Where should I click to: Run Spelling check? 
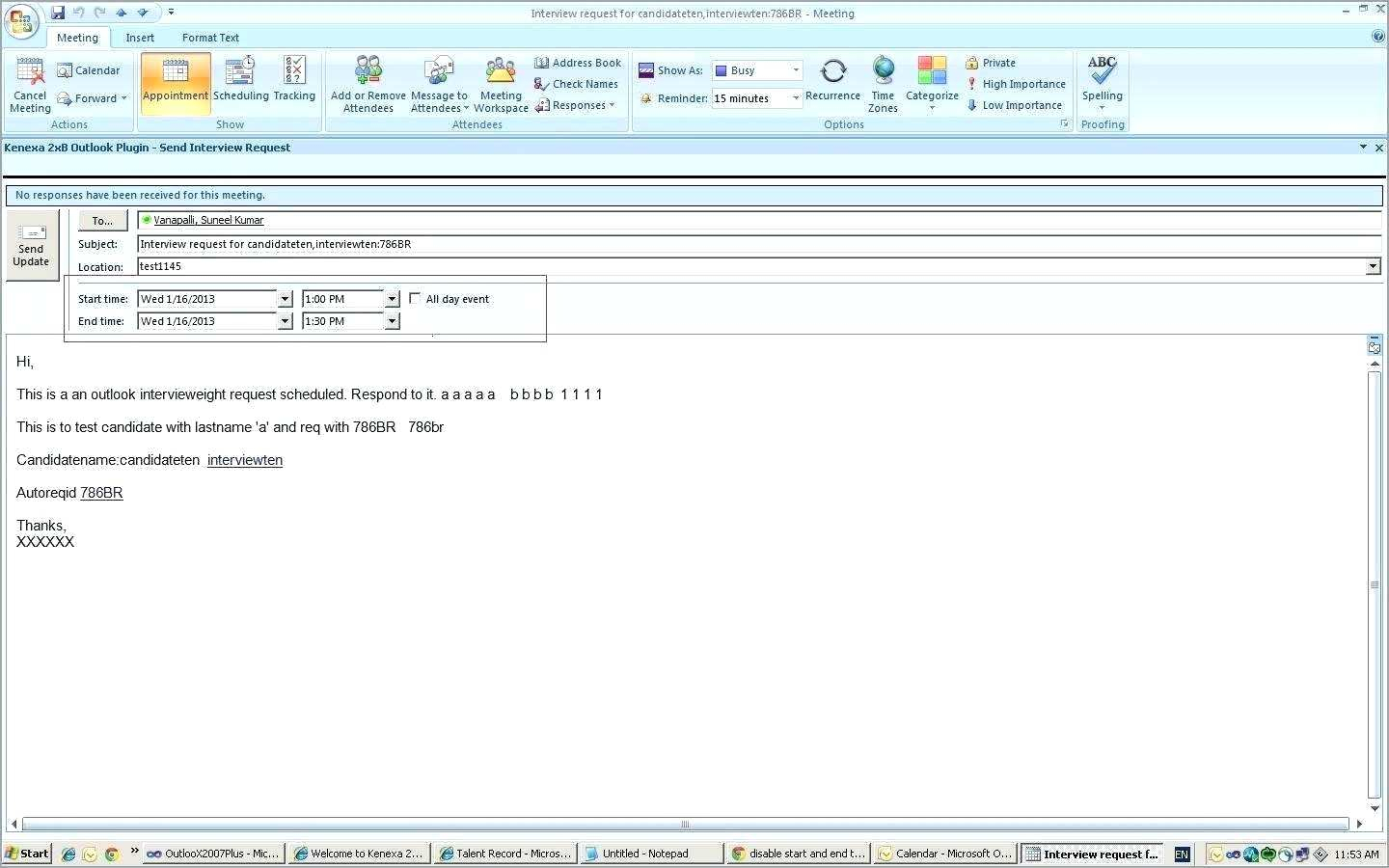[x=1102, y=83]
